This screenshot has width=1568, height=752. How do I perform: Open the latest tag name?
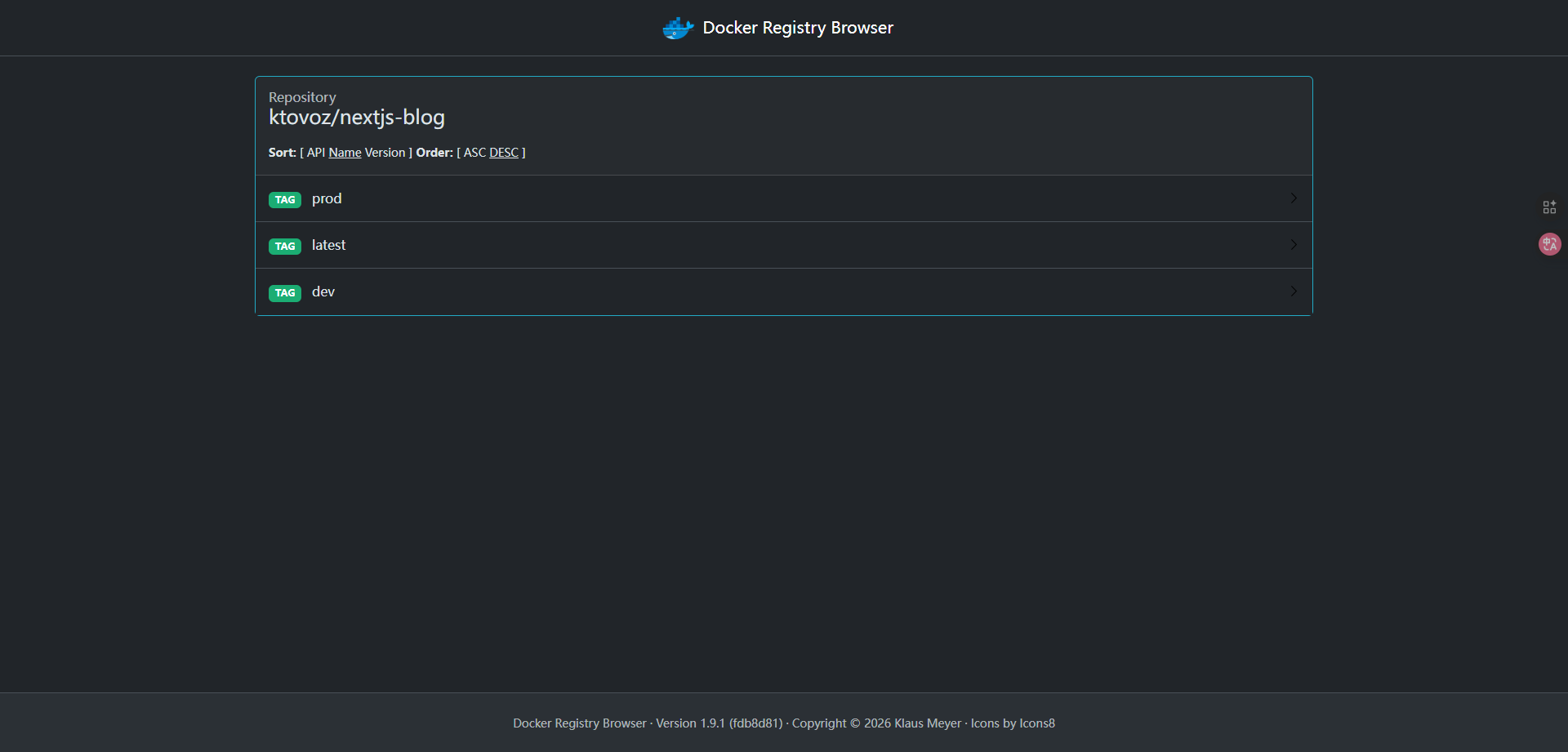tap(328, 245)
